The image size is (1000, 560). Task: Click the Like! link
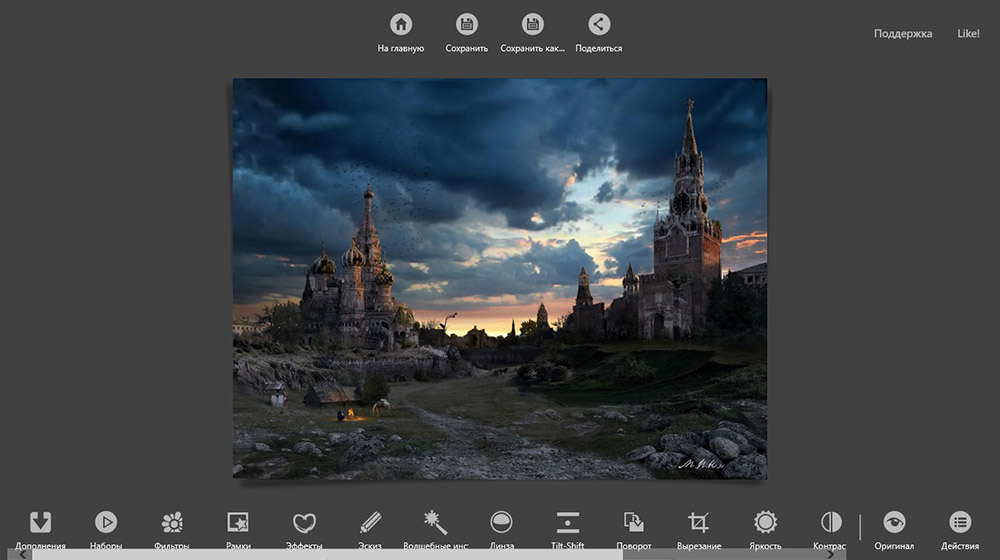[x=968, y=33]
